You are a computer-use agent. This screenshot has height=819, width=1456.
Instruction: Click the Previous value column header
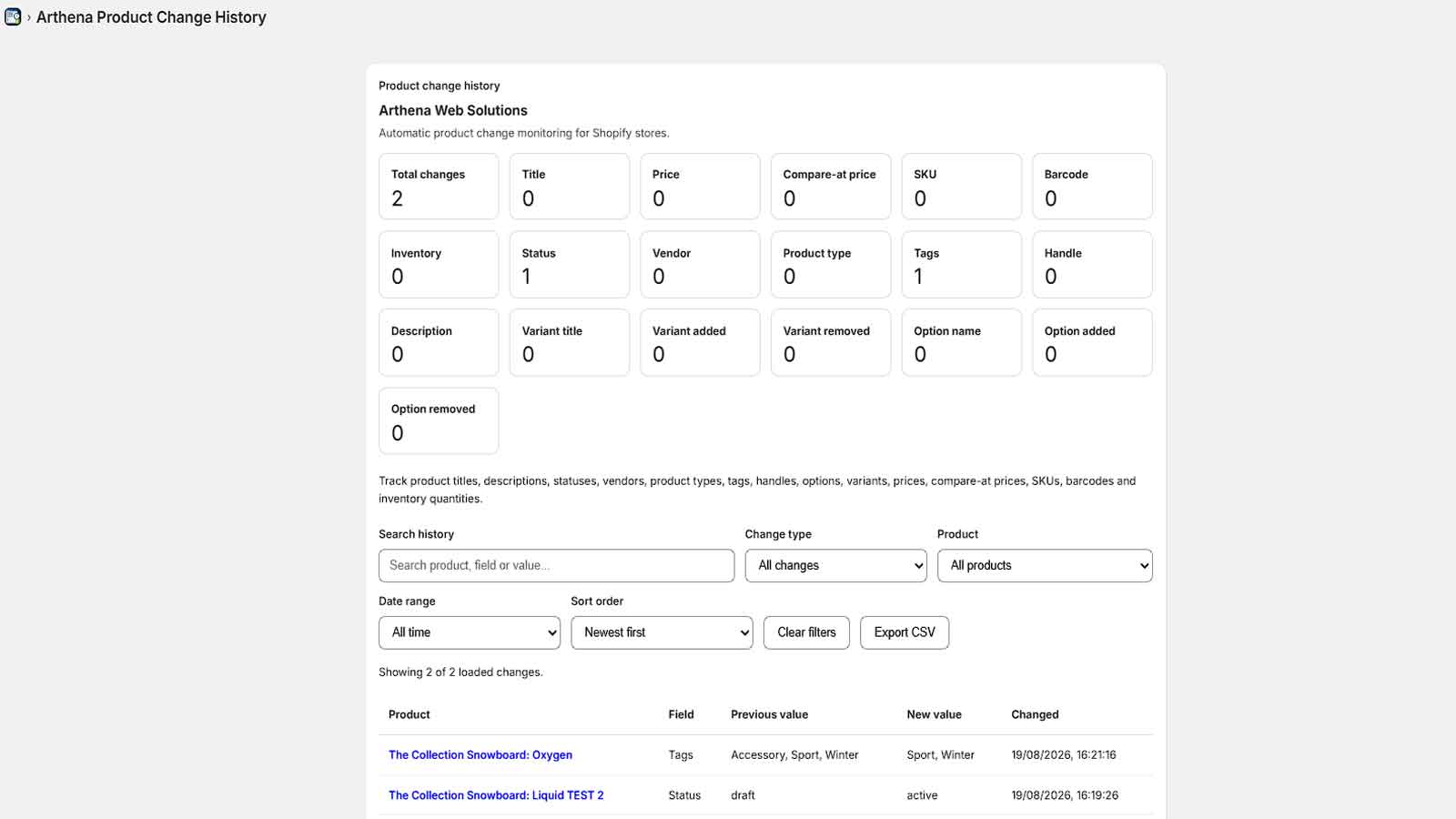coord(769,715)
